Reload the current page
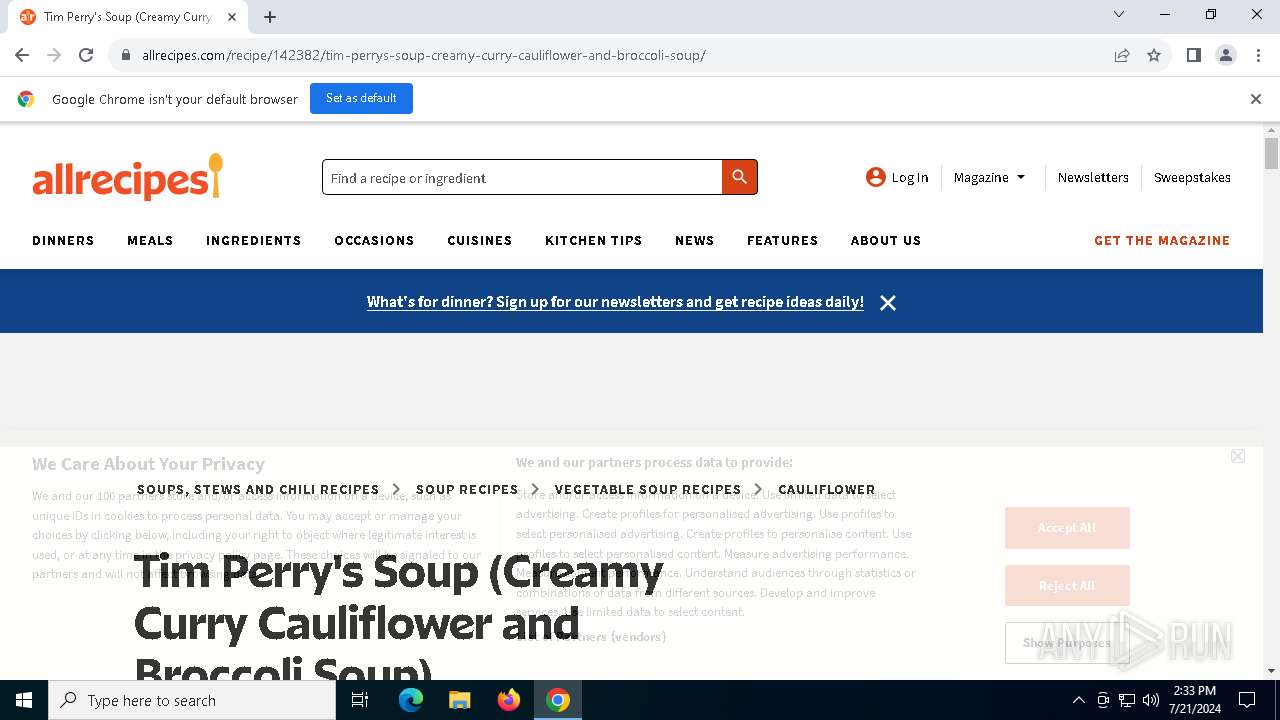This screenshot has height=720, width=1280. click(x=86, y=55)
